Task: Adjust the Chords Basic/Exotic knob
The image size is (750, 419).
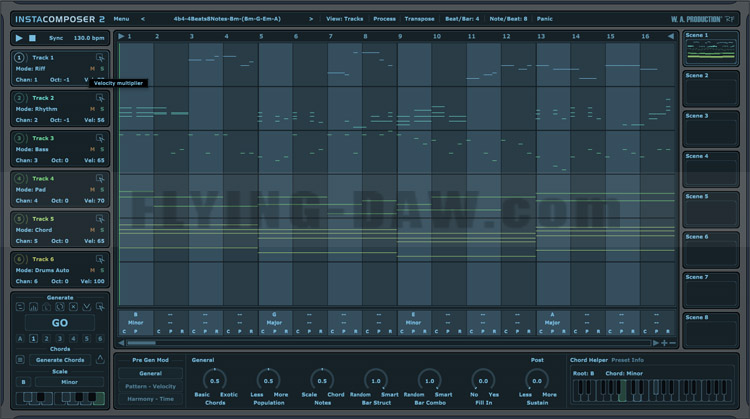Action: tap(215, 381)
